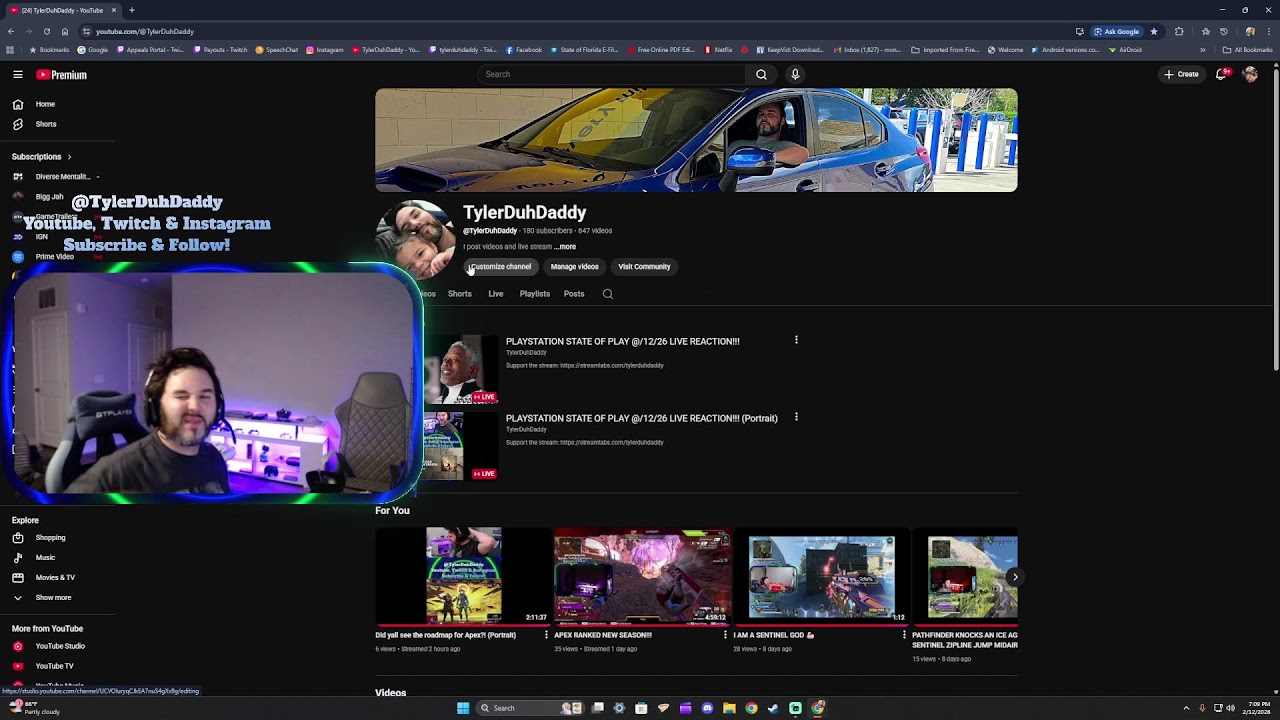
Task: Open Imported From Firefox bookmark folder
Action: [945, 50]
